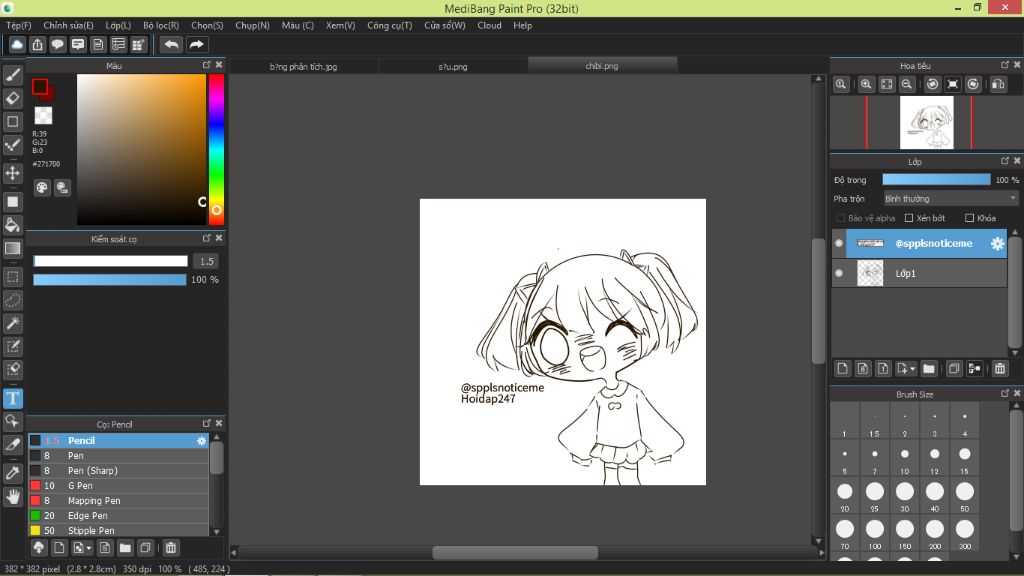Zoom in from the Navigator panel
Viewport: 1024px width, 576px height.
[866, 84]
